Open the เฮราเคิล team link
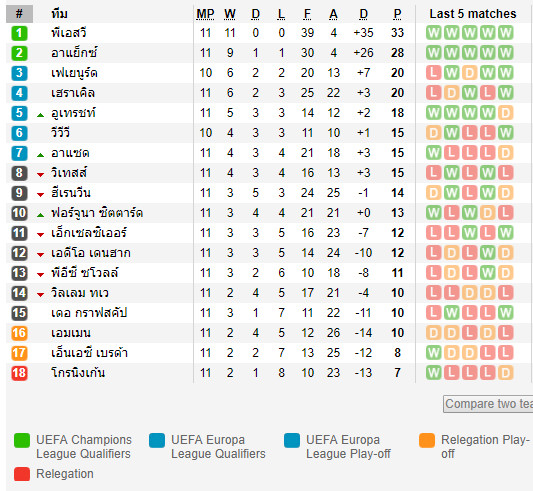The image size is (533, 491). pos(73,92)
